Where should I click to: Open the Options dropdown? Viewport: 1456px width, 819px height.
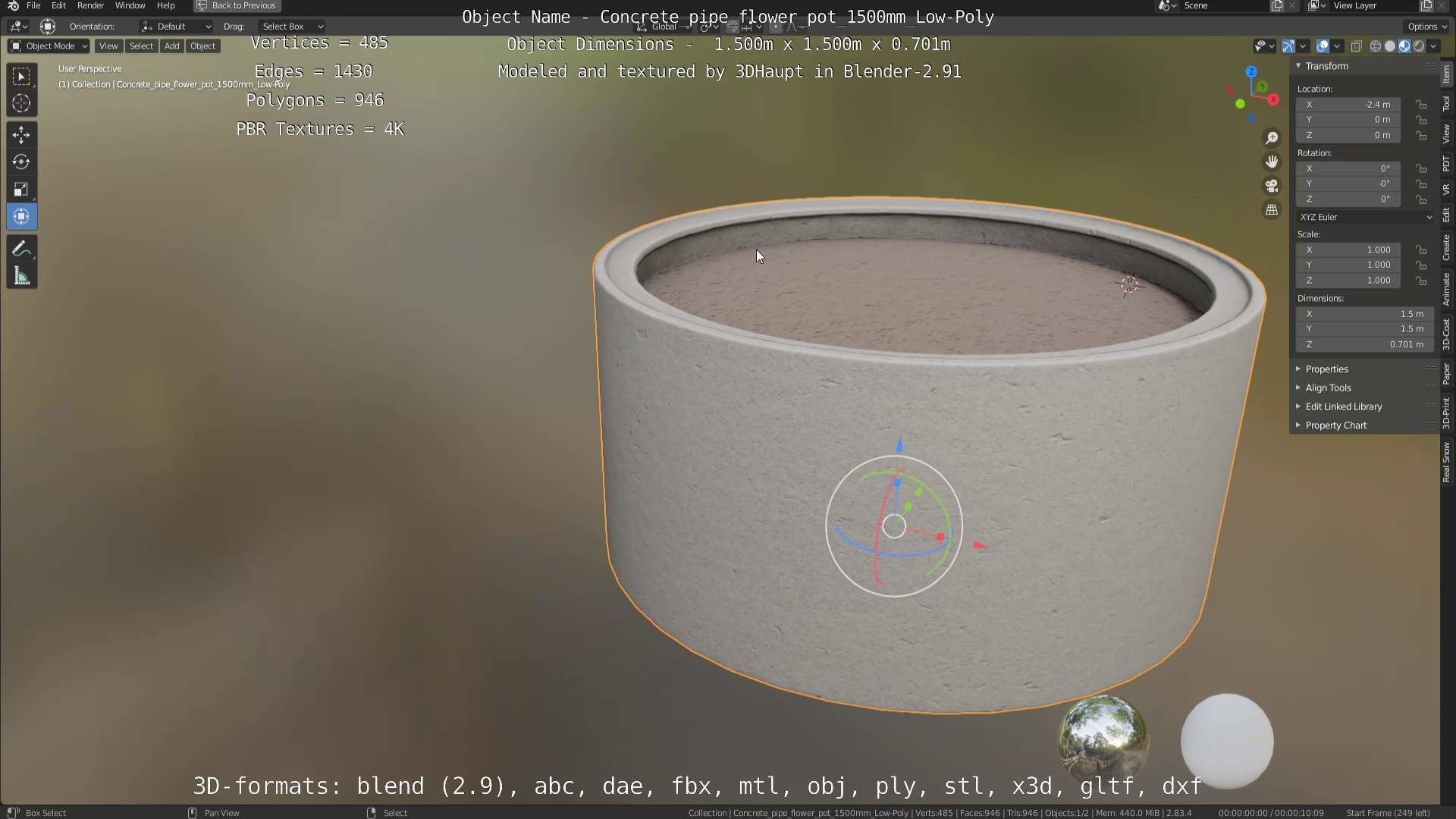pyautogui.click(x=1427, y=27)
